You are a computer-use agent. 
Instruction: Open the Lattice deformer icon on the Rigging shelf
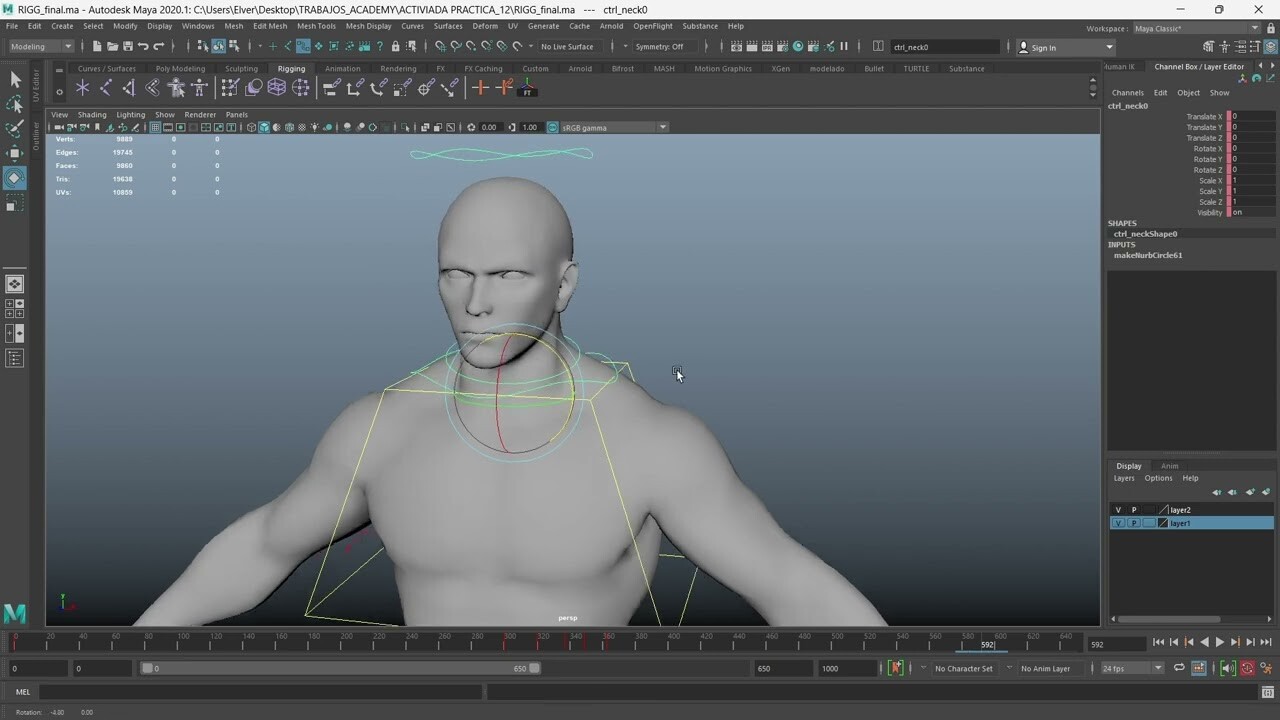pos(277,88)
